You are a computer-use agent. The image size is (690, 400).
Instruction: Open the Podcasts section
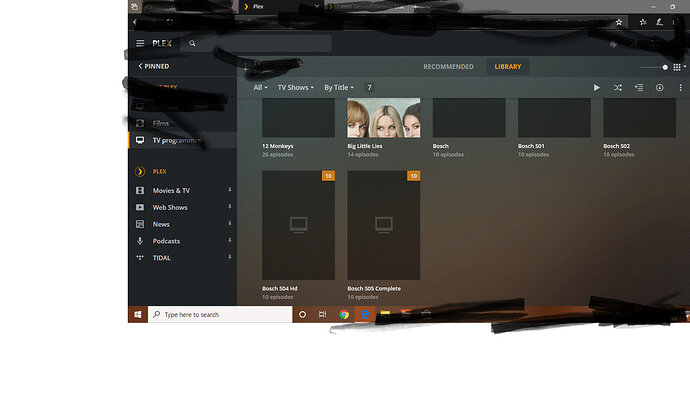166,241
